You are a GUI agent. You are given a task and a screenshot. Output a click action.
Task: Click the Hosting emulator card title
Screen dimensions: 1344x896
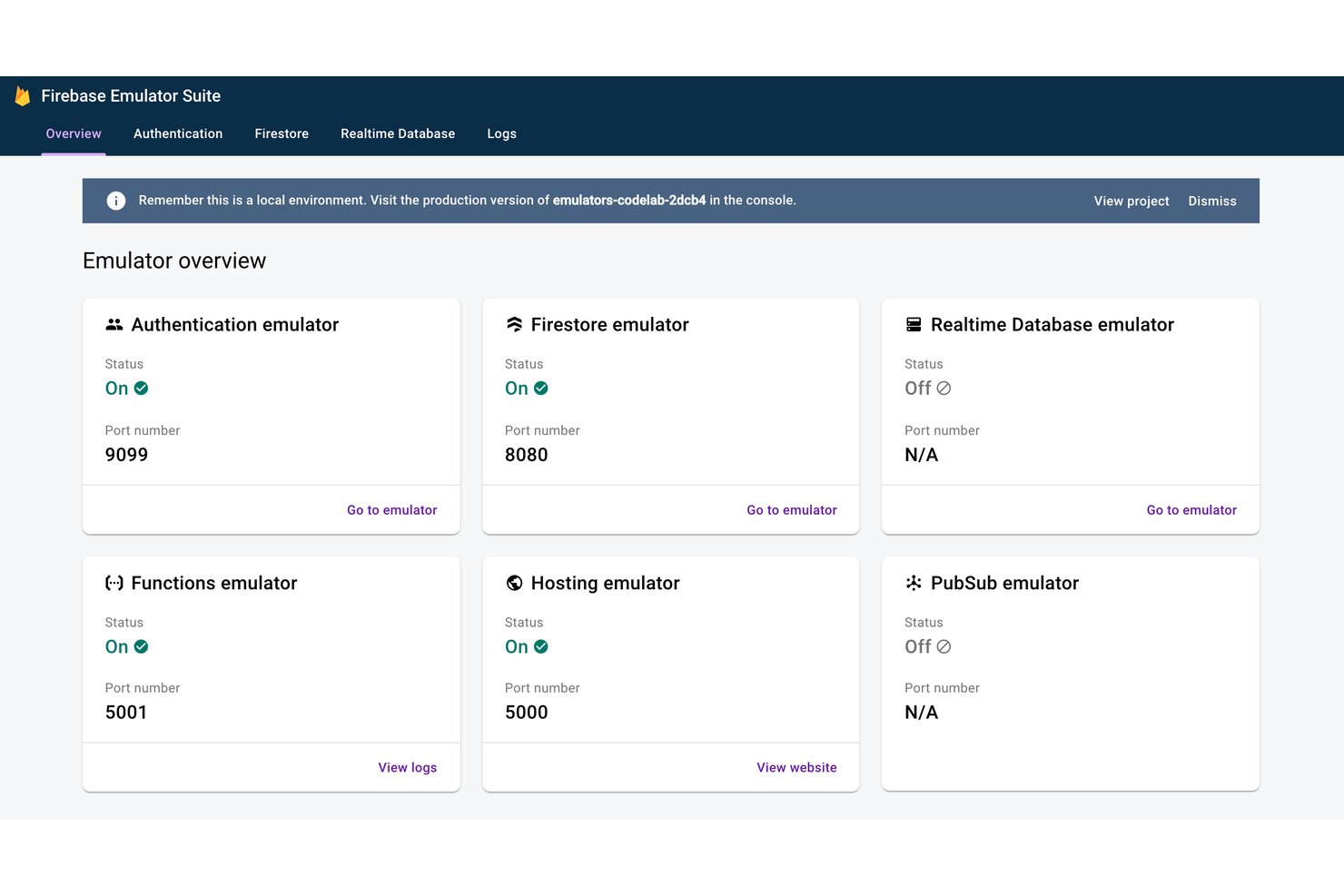tap(606, 583)
